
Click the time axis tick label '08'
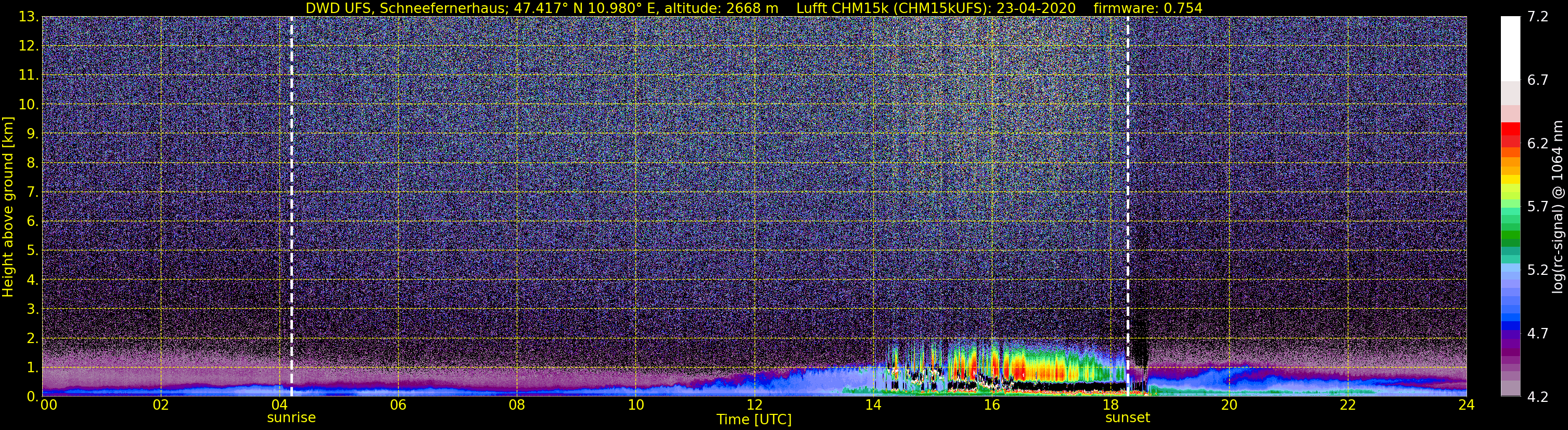(517, 405)
